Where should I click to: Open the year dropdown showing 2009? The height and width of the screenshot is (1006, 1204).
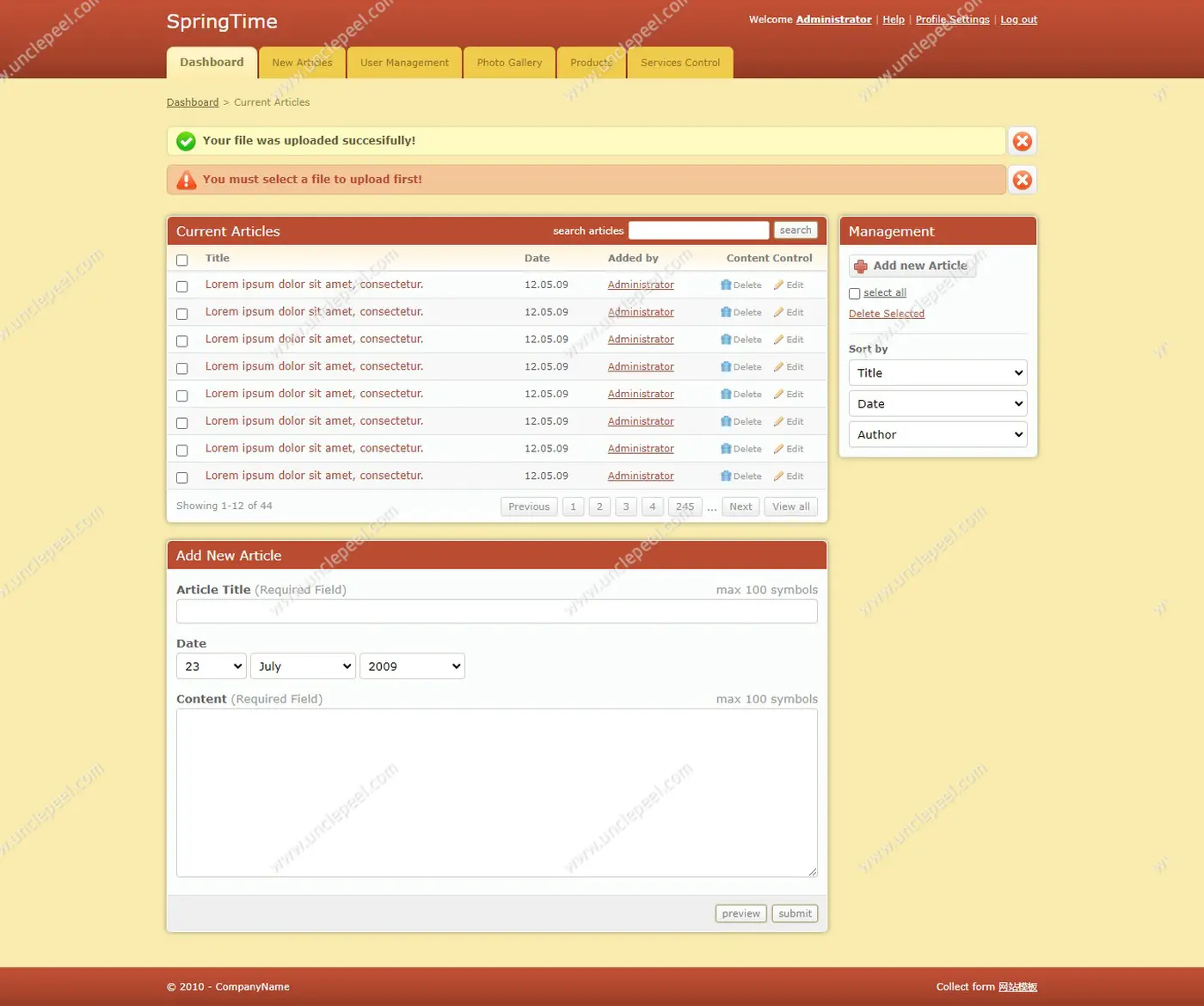[412, 666]
